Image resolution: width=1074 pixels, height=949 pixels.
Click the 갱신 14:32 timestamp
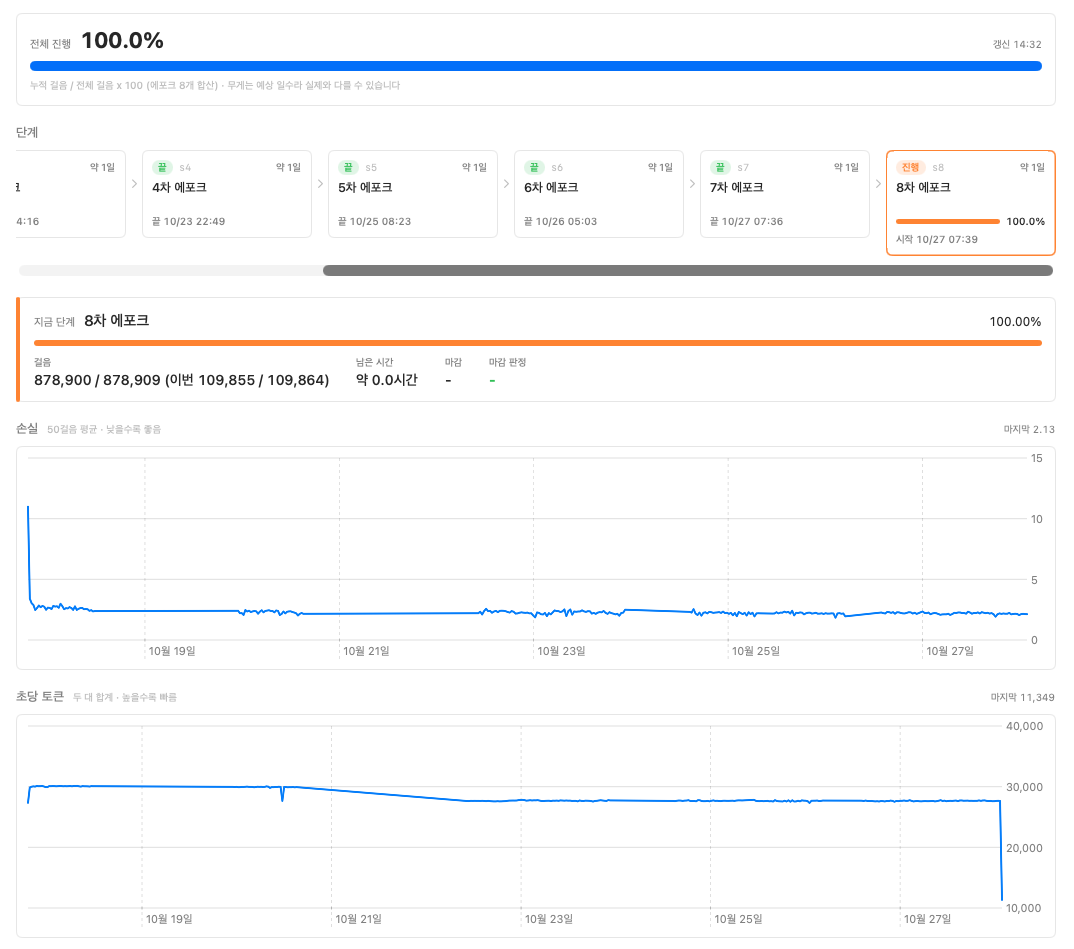1016,45
